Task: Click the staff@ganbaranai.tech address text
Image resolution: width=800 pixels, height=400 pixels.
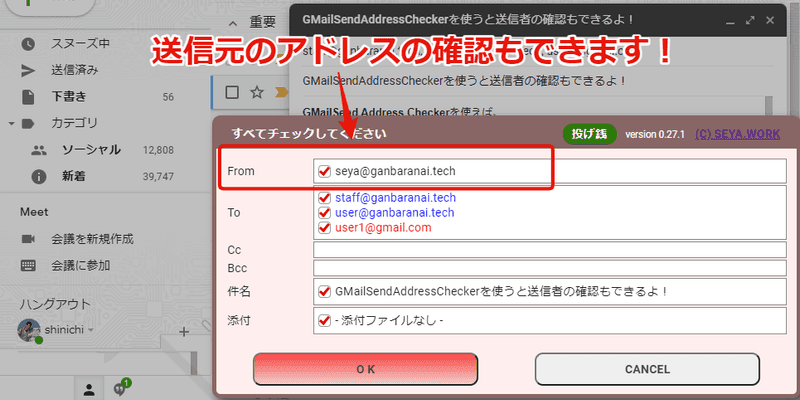Action: pos(395,197)
